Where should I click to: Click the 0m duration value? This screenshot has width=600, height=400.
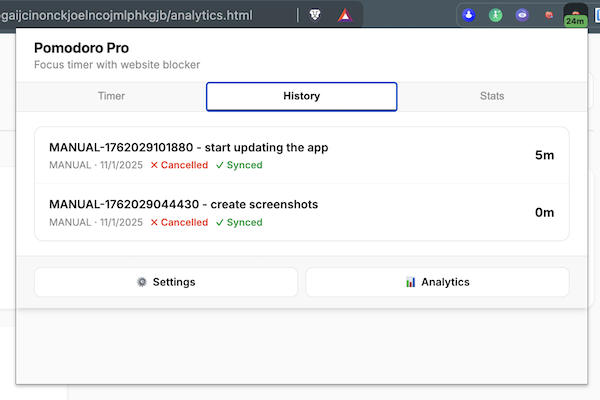(x=545, y=212)
